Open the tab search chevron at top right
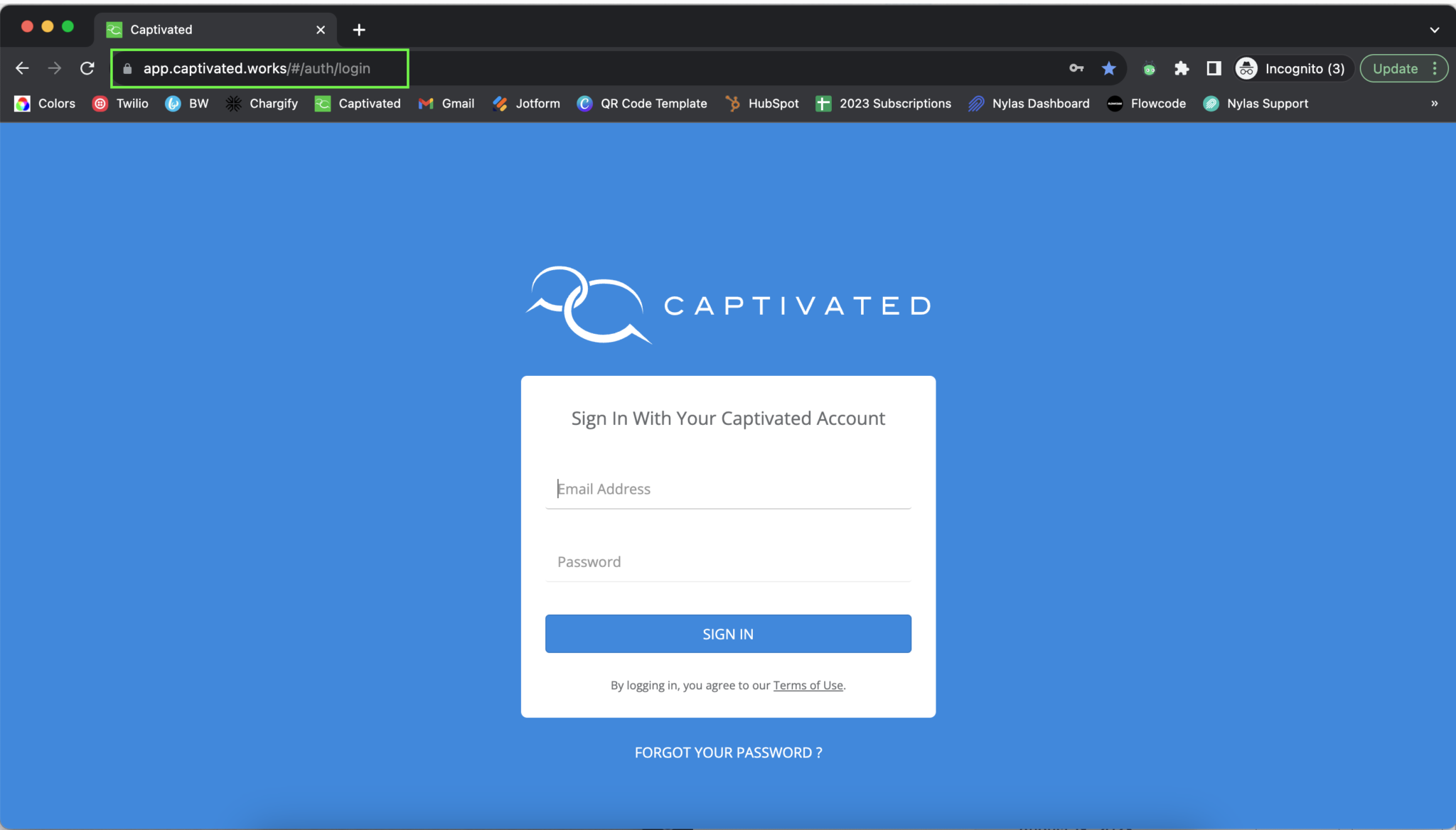1456x830 pixels. 1433,29
